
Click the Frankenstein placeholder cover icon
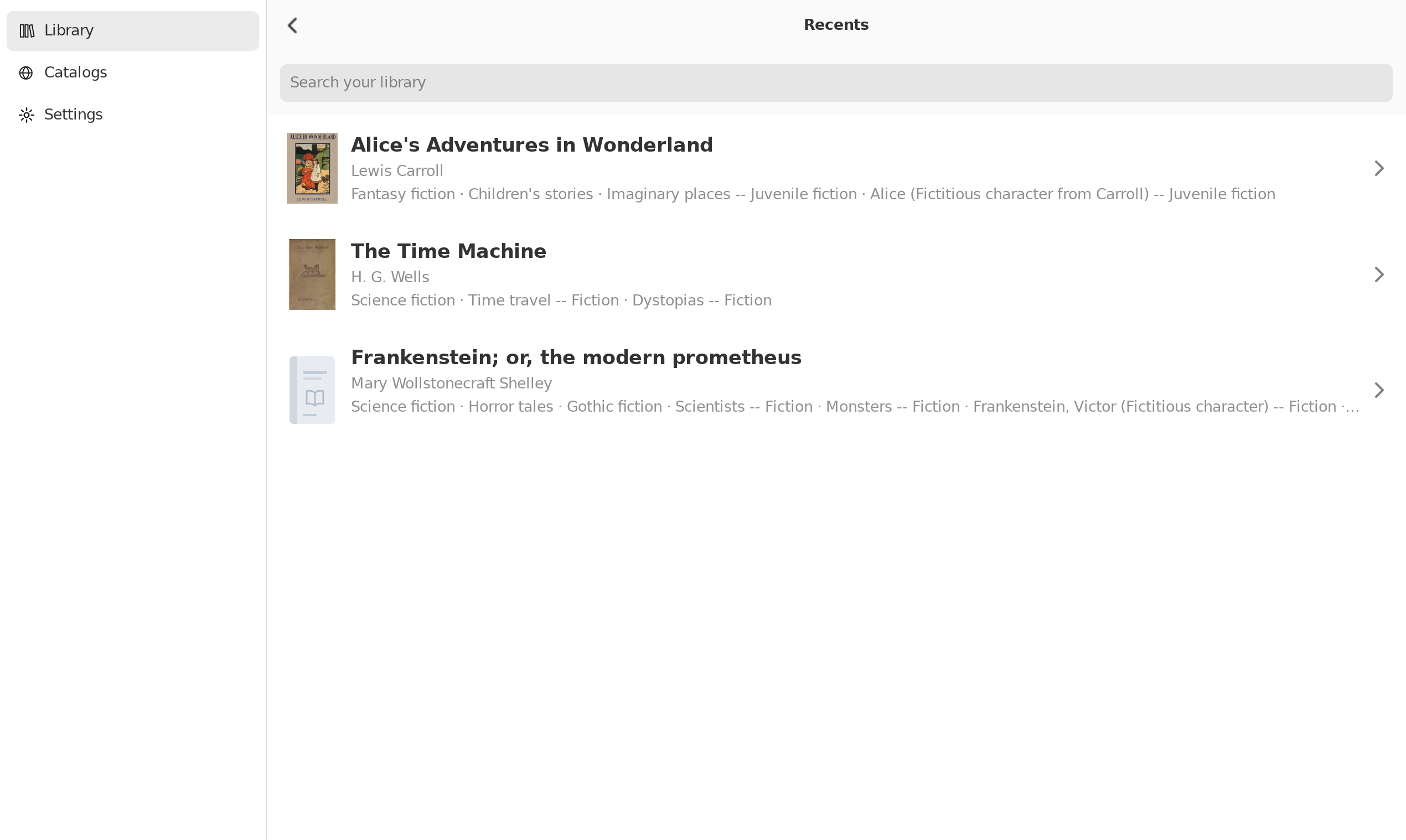[x=312, y=390]
